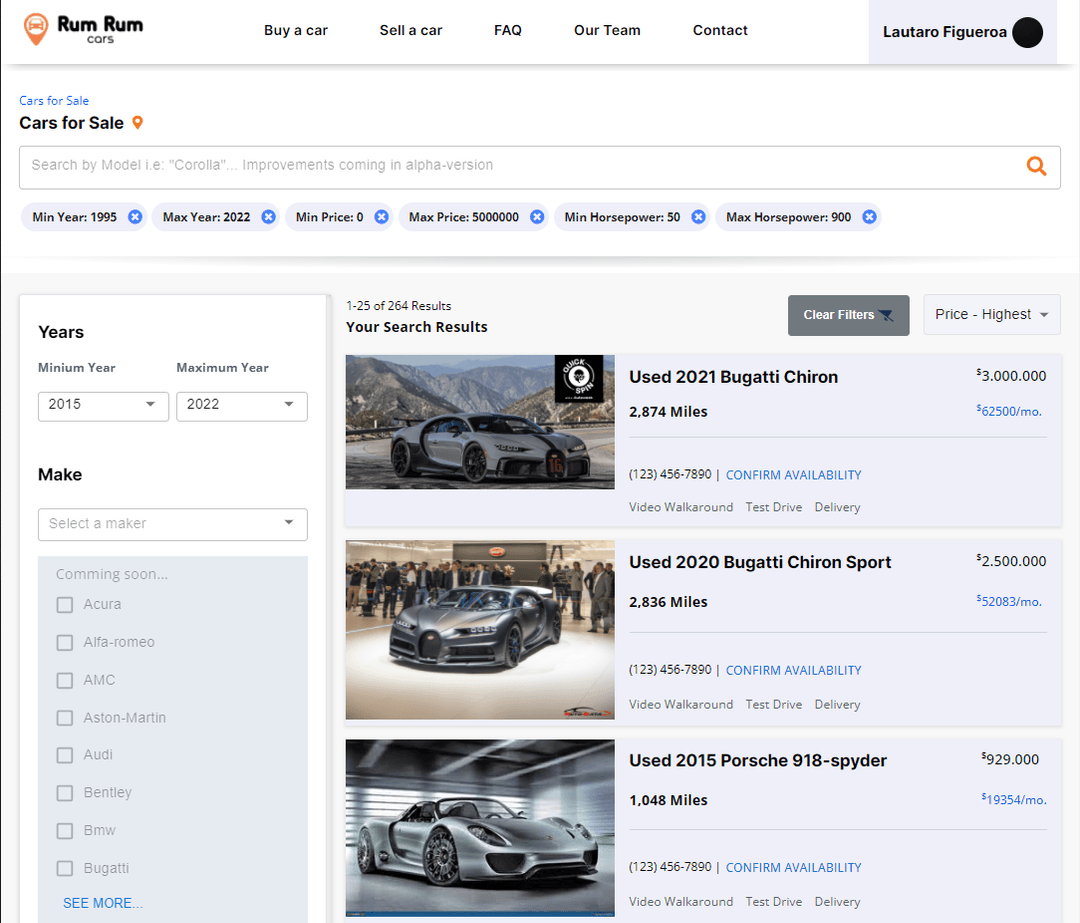Check the Audi make checkbox
The width and height of the screenshot is (1080, 923).
[x=64, y=755]
